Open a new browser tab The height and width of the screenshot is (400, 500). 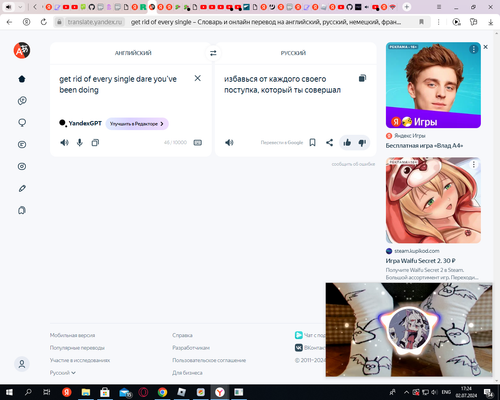(407, 7)
